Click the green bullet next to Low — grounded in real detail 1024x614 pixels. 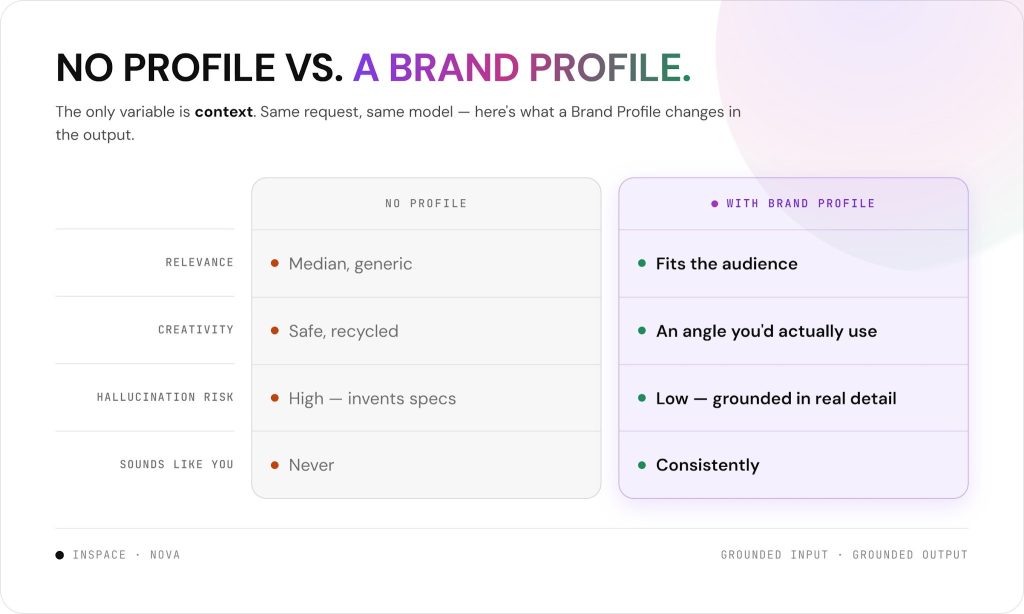coord(642,398)
